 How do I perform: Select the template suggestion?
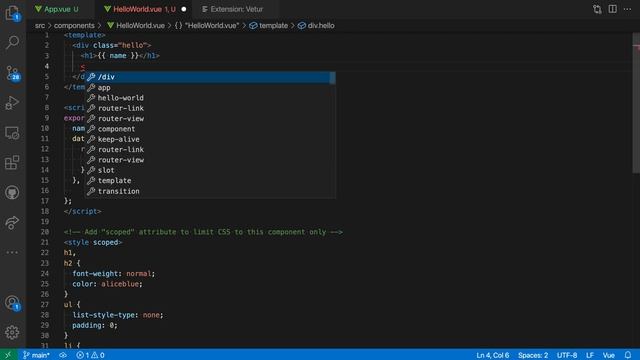point(210,180)
